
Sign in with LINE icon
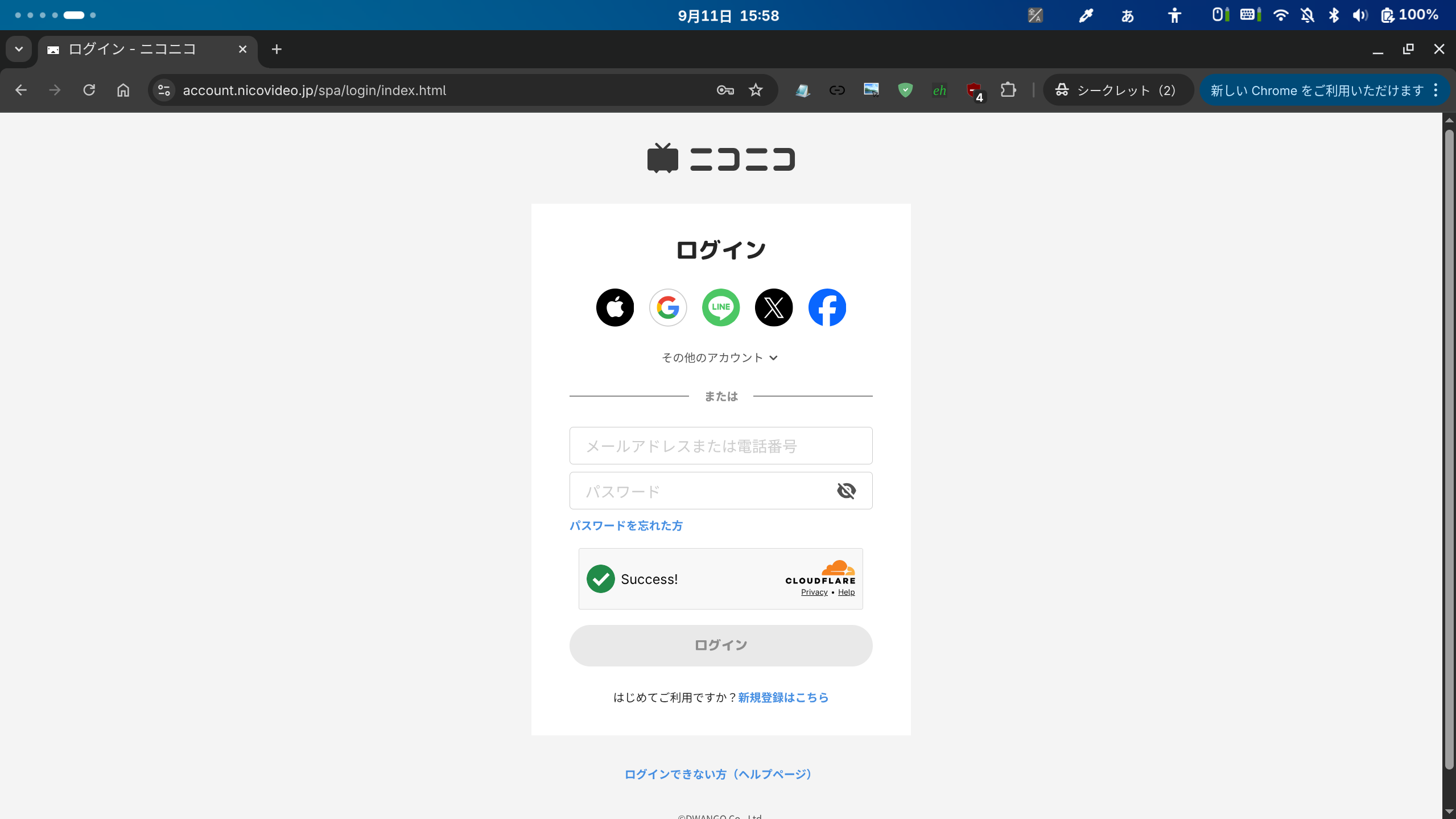tap(721, 307)
